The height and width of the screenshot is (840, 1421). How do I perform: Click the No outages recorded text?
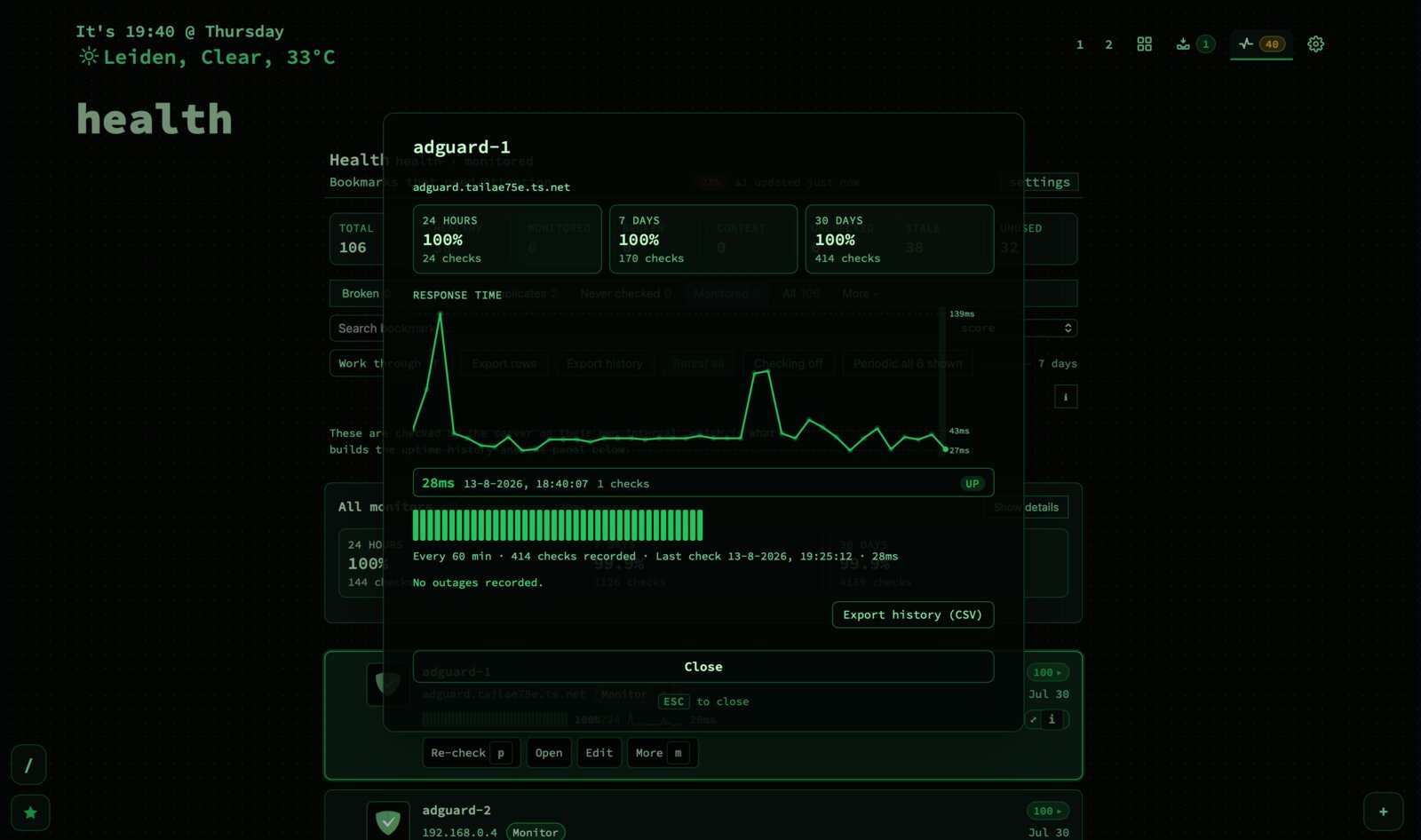478,582
